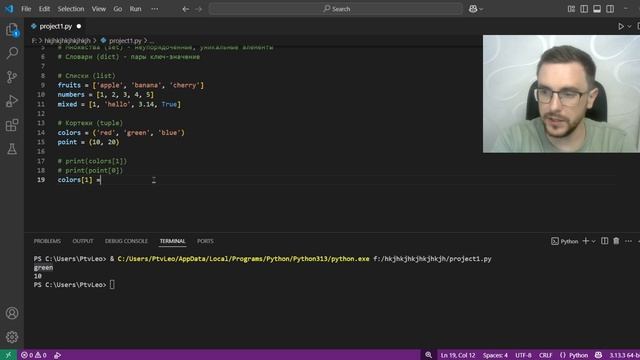640x360 pixels.
Task: Open the Manage gear settings icon
Action: tap(12, 337)
